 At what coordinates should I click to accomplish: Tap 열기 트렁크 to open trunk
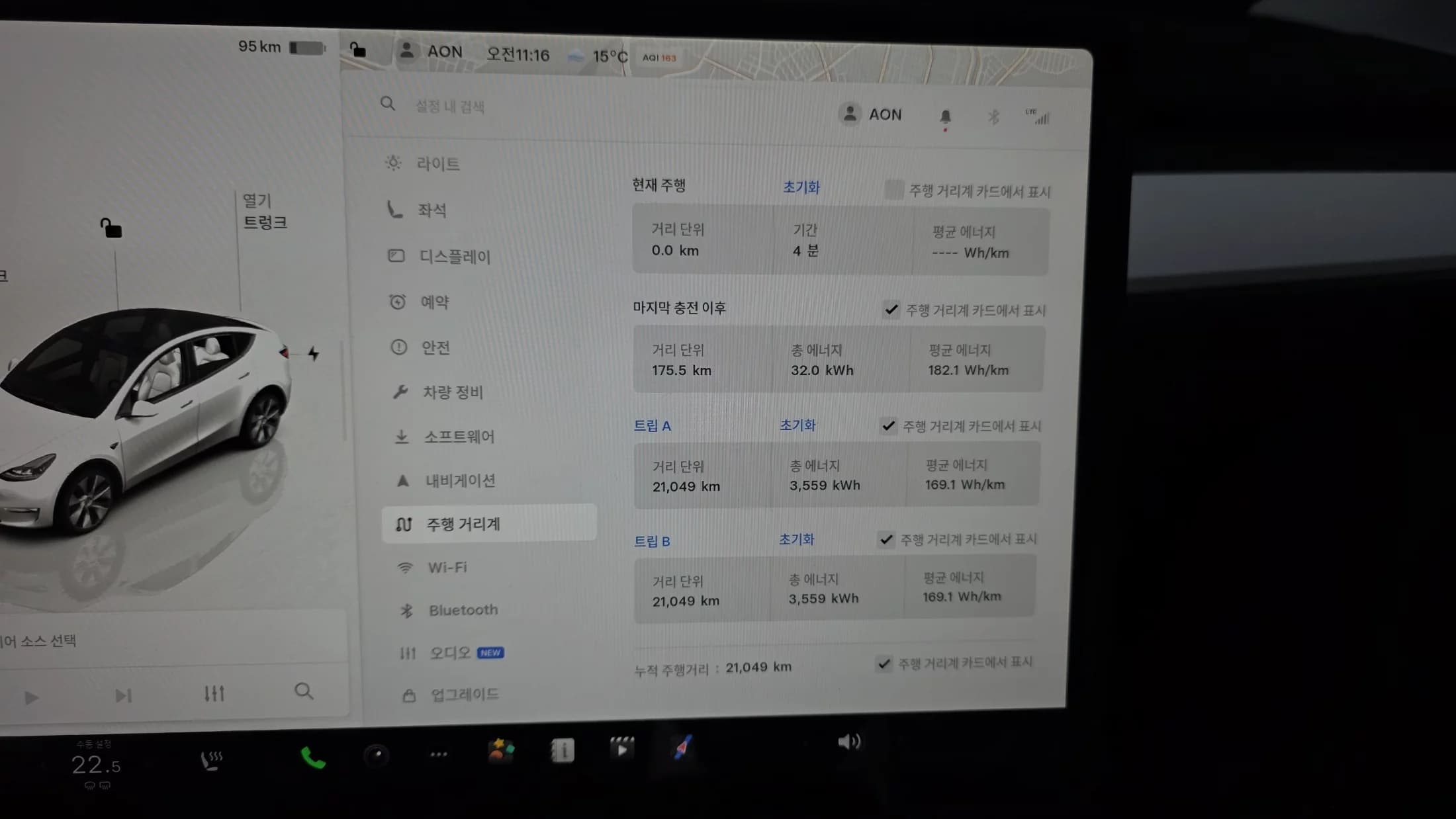pyautogui.click(x=265, y=211)
